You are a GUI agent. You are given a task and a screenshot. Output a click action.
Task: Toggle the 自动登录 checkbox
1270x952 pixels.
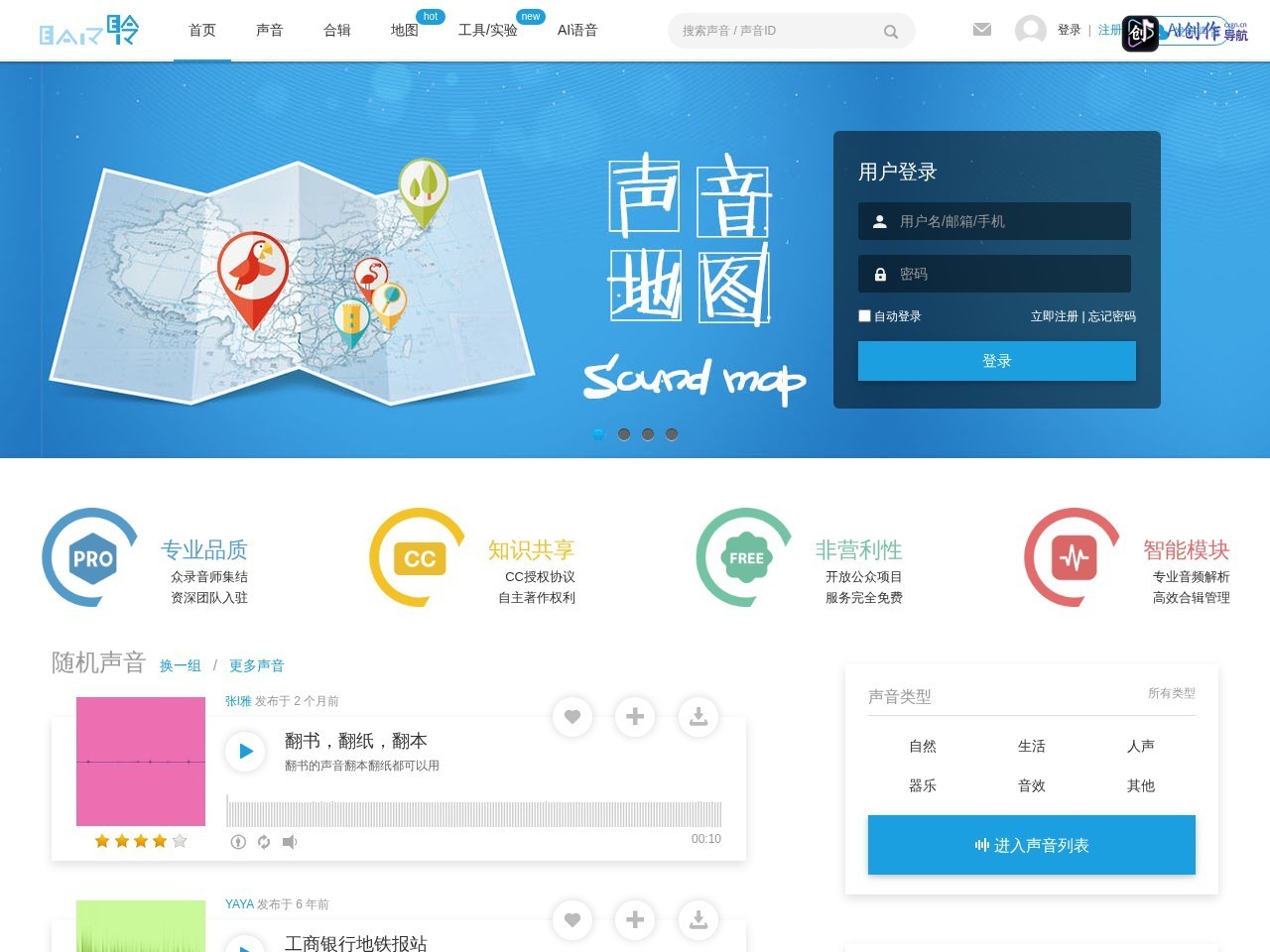coord(864,315)
